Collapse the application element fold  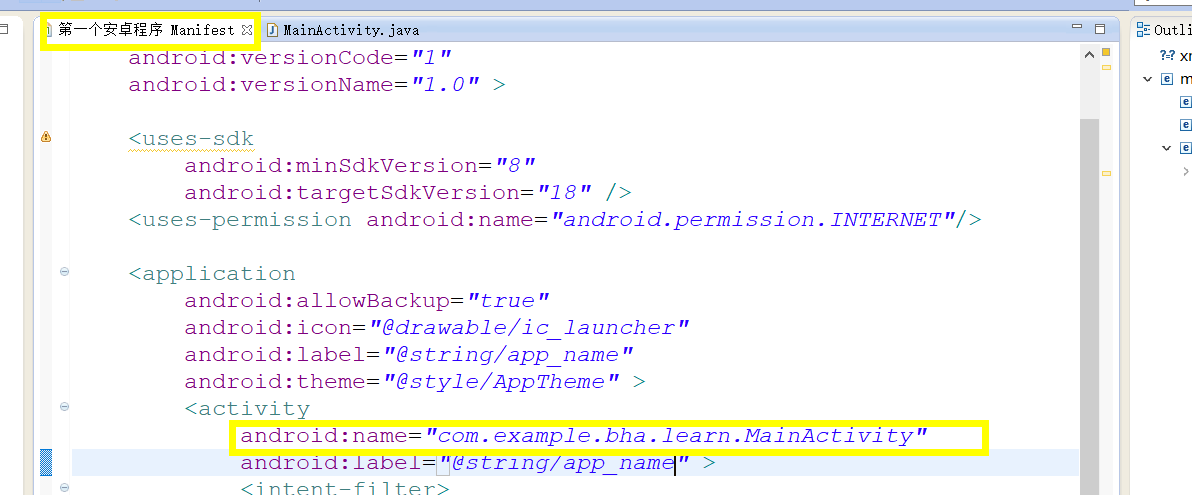(x=64, y=271)
